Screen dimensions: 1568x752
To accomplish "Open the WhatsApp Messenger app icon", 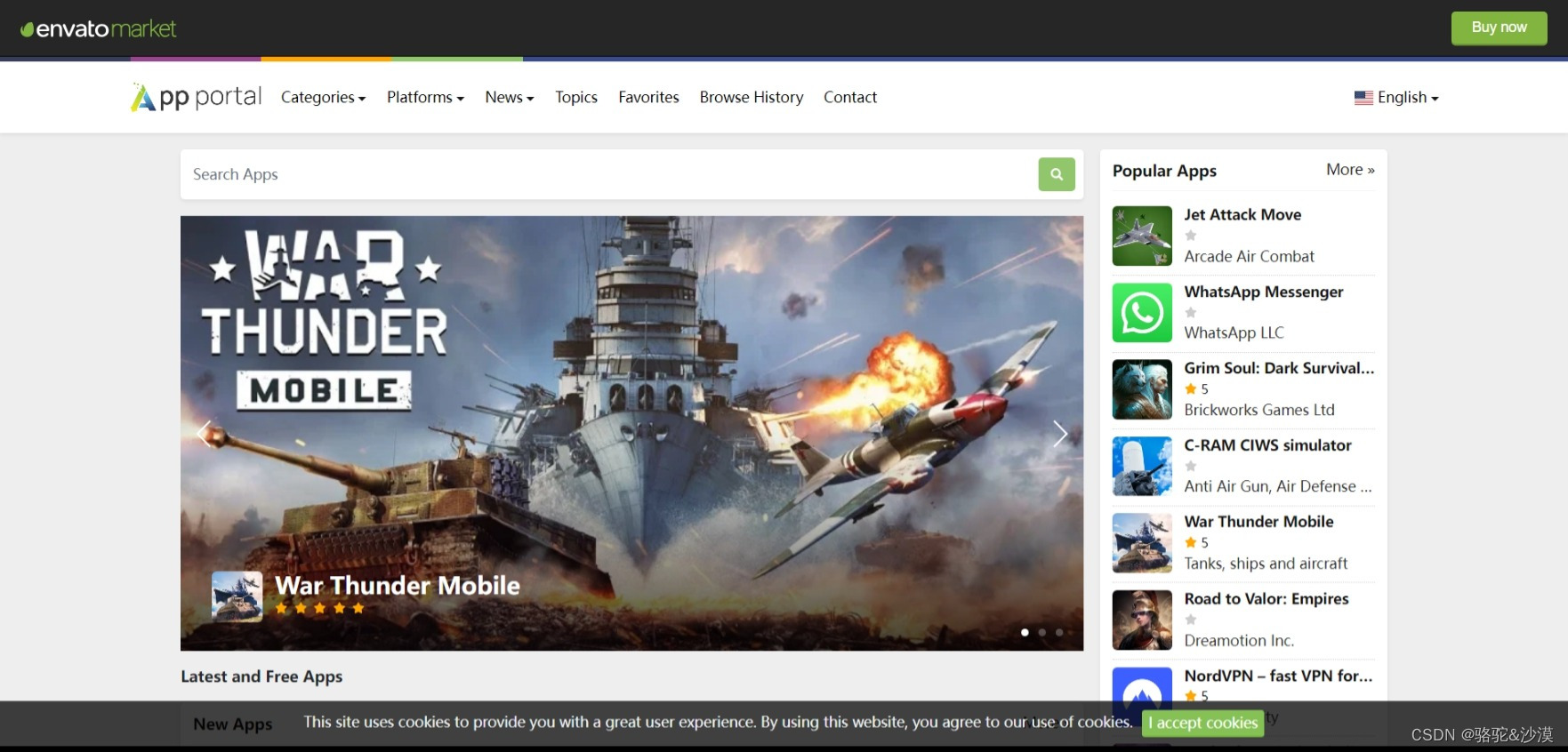I will (1142, 313).
